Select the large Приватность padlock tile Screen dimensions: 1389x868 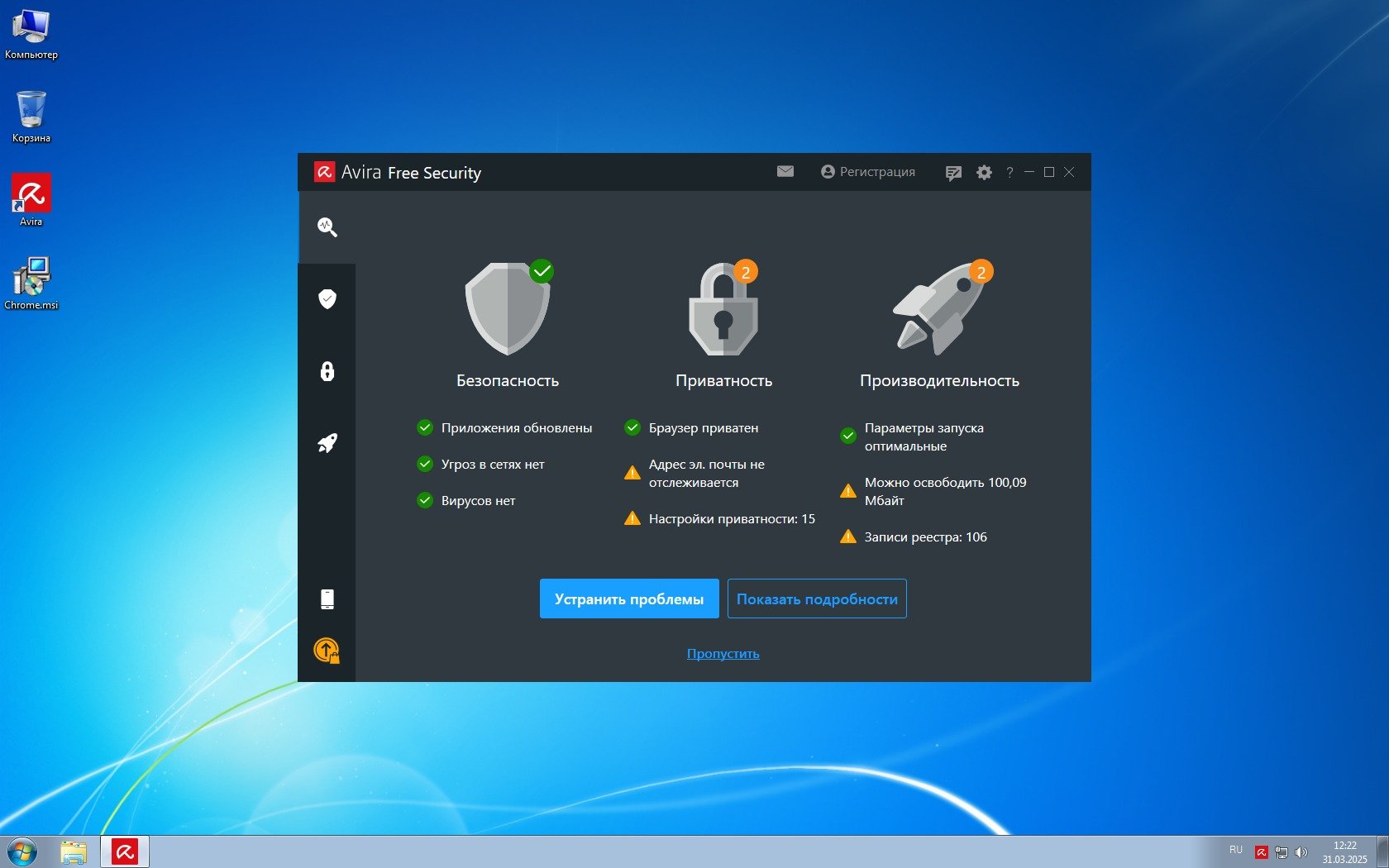tap(723, 310)
